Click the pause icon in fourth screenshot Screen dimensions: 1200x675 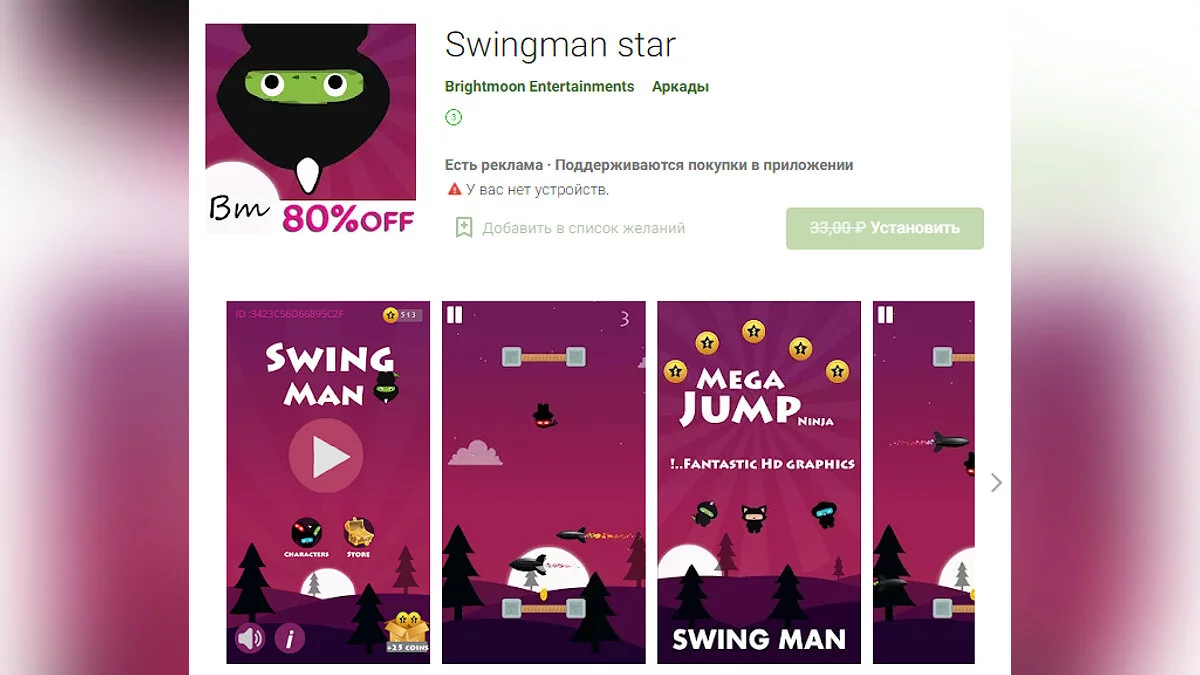[x=885, y=315]
